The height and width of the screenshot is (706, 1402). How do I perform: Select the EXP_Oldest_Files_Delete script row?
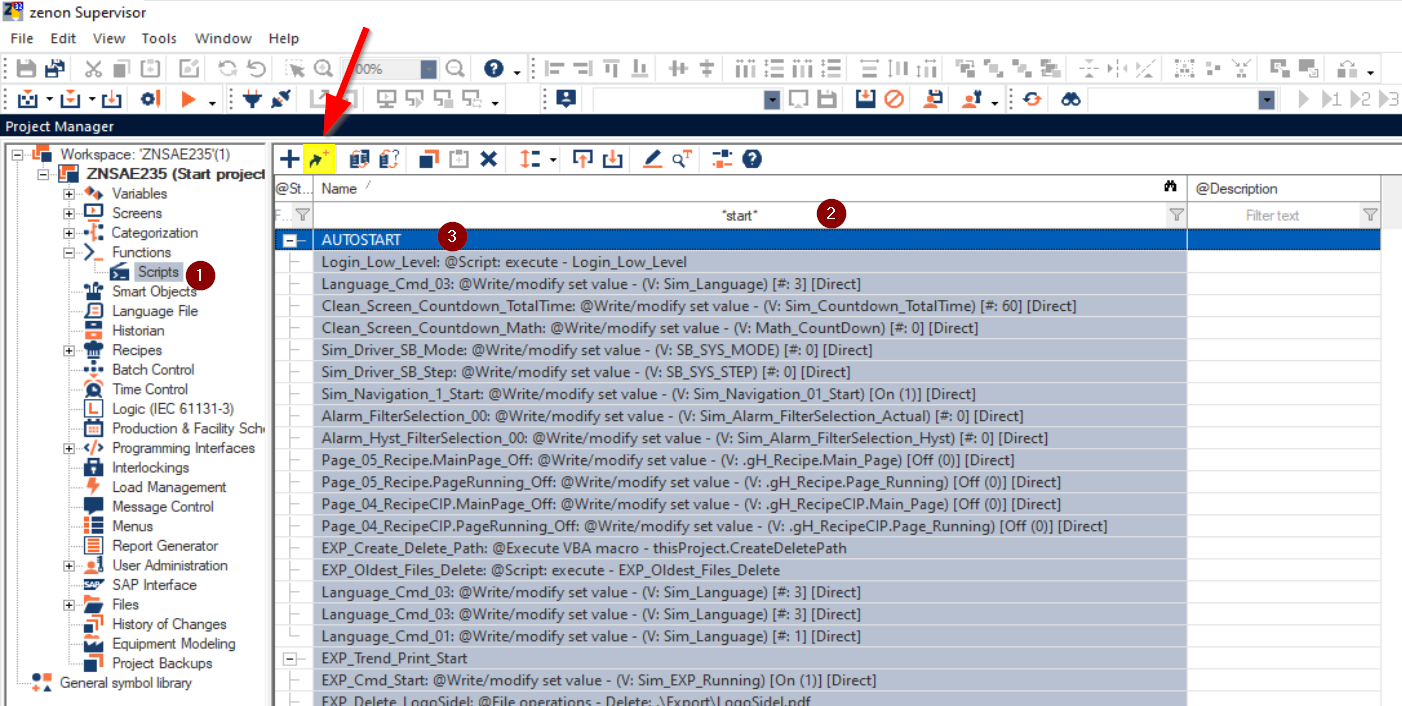750,570
